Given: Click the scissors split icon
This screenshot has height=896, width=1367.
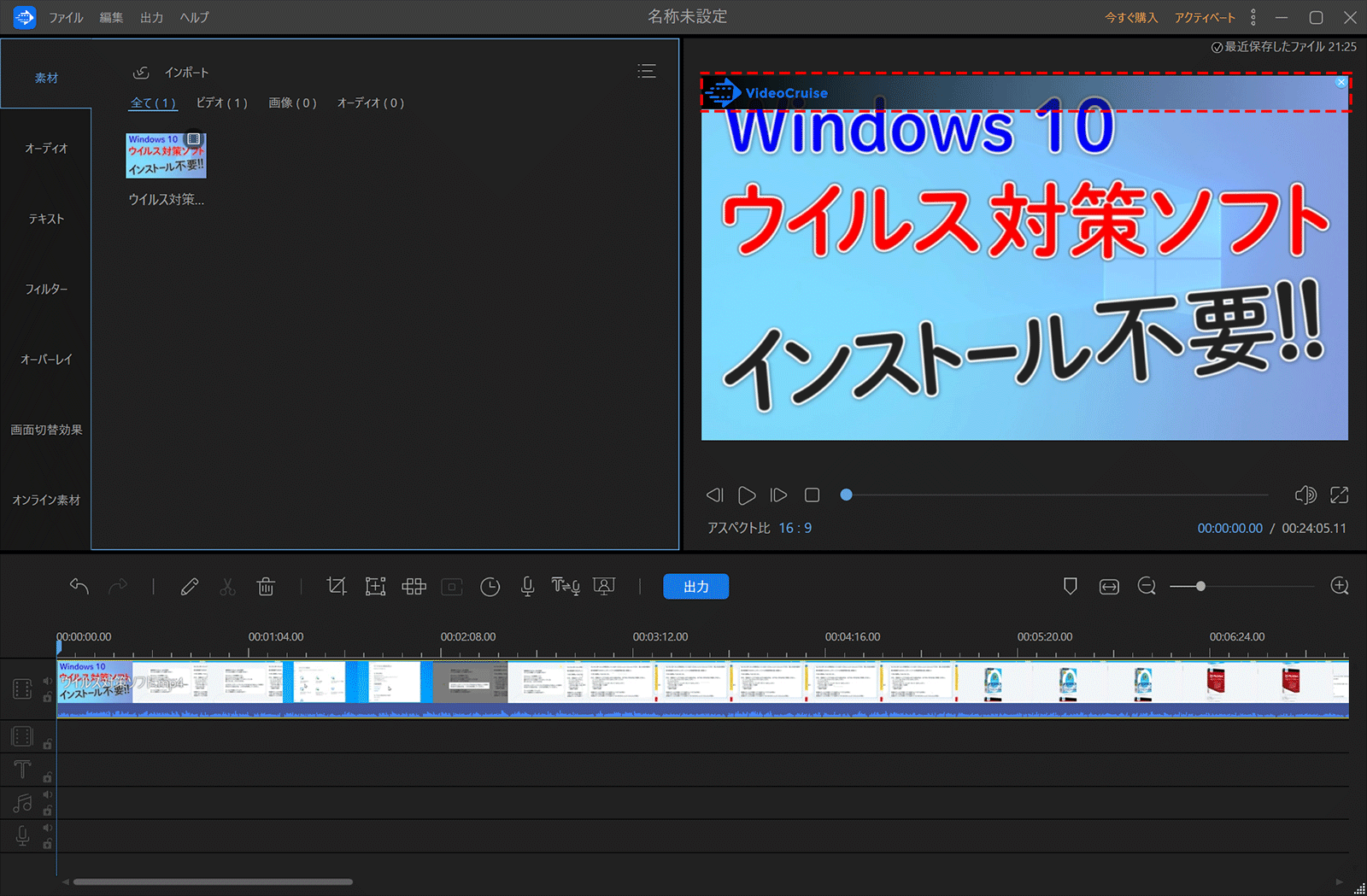Looking at the screenshot, I should pyautogui.click(x=227, y=586).
